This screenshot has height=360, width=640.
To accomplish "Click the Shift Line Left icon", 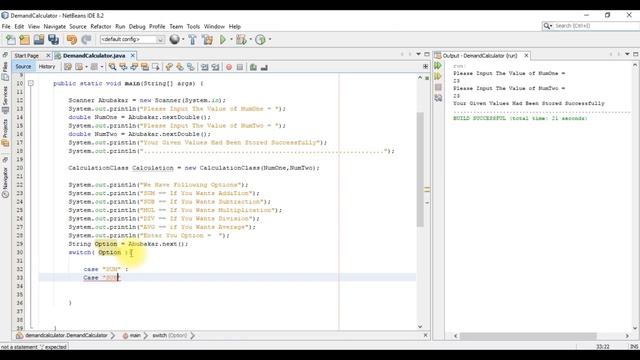I will click(x=204, y=67).
